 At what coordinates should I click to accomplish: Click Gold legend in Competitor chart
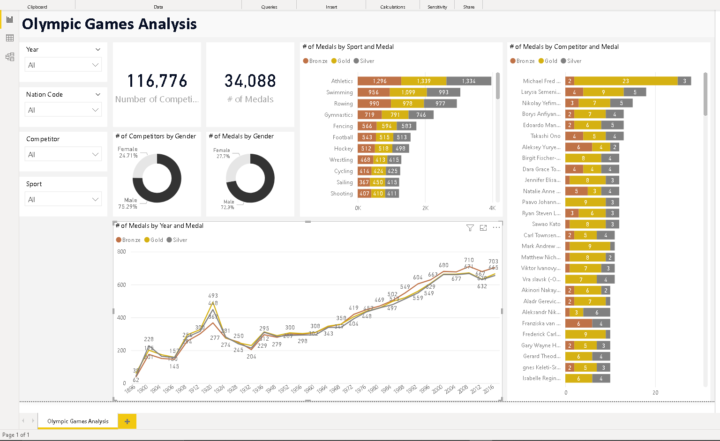(548, 61)
